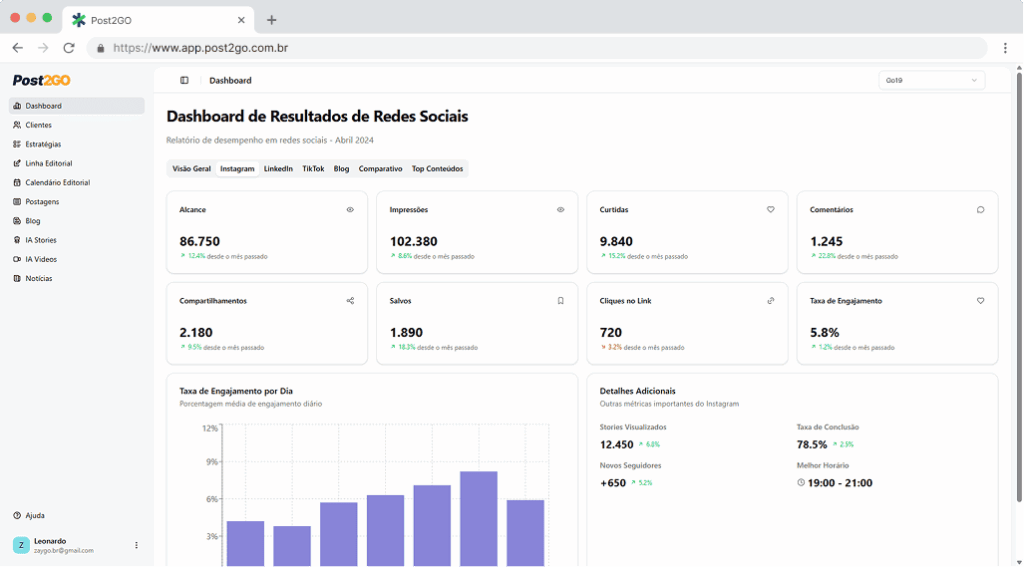Select the Instagram tab

click(237, 169)
